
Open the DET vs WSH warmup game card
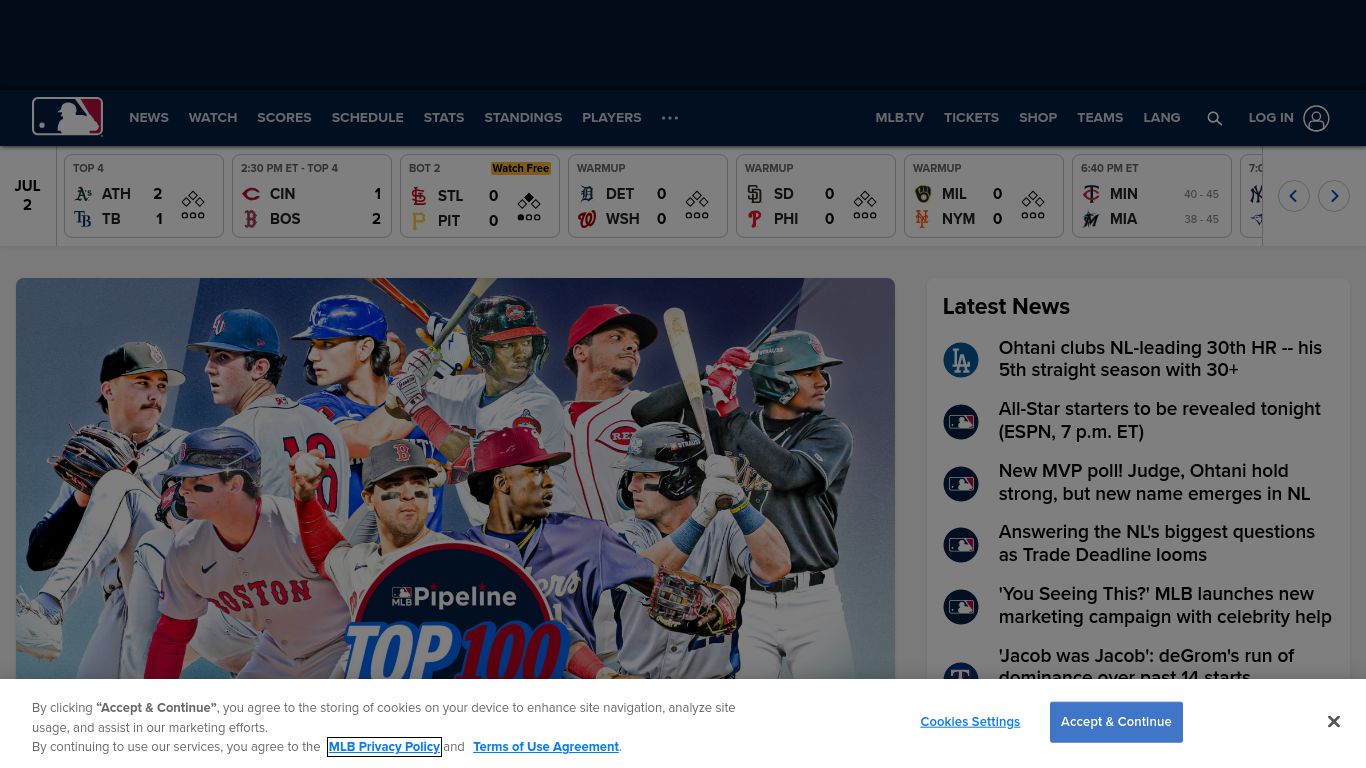pyautogui.click(x=648, y=196)
